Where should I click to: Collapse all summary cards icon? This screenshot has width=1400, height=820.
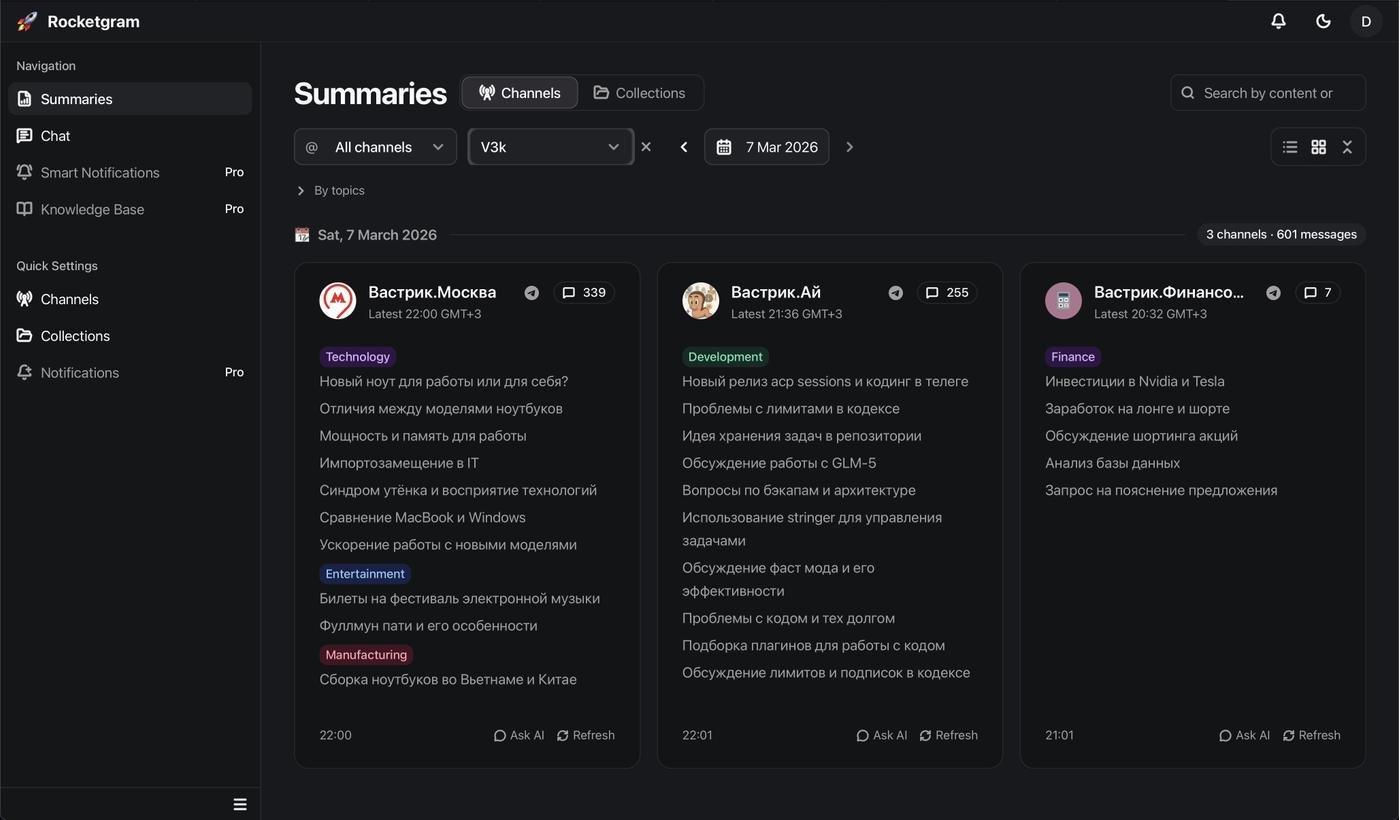click(x=1347, y=147)
